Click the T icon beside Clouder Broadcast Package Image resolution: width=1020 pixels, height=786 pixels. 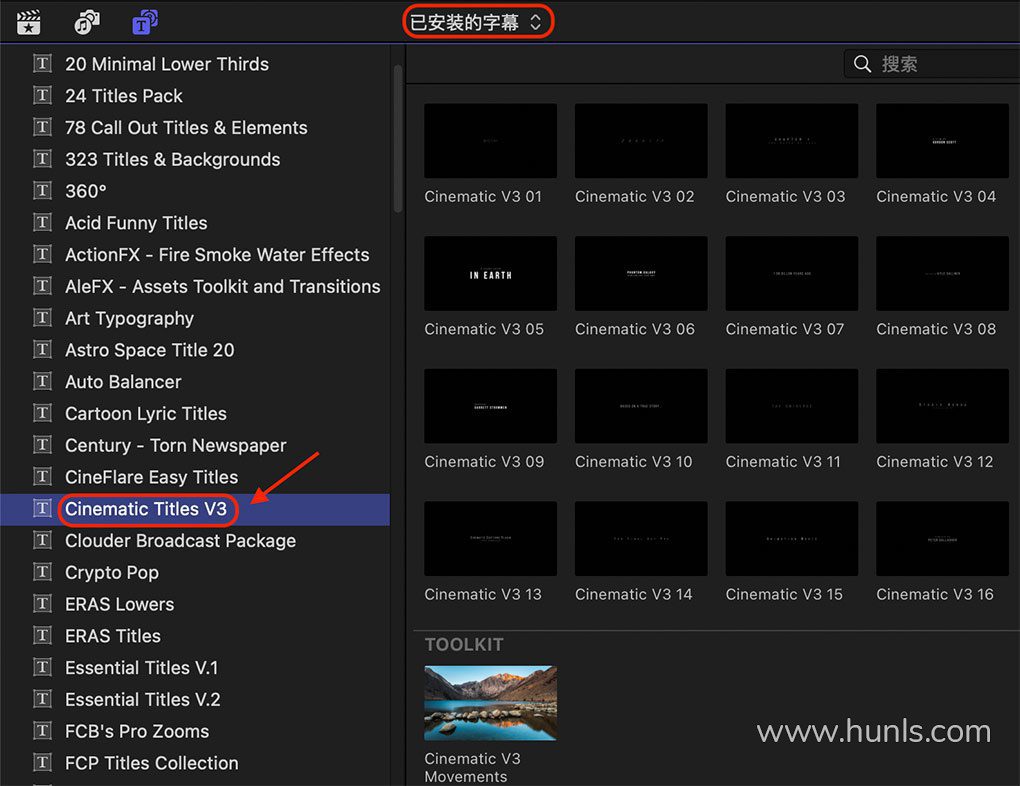click(x=42, y=540)
